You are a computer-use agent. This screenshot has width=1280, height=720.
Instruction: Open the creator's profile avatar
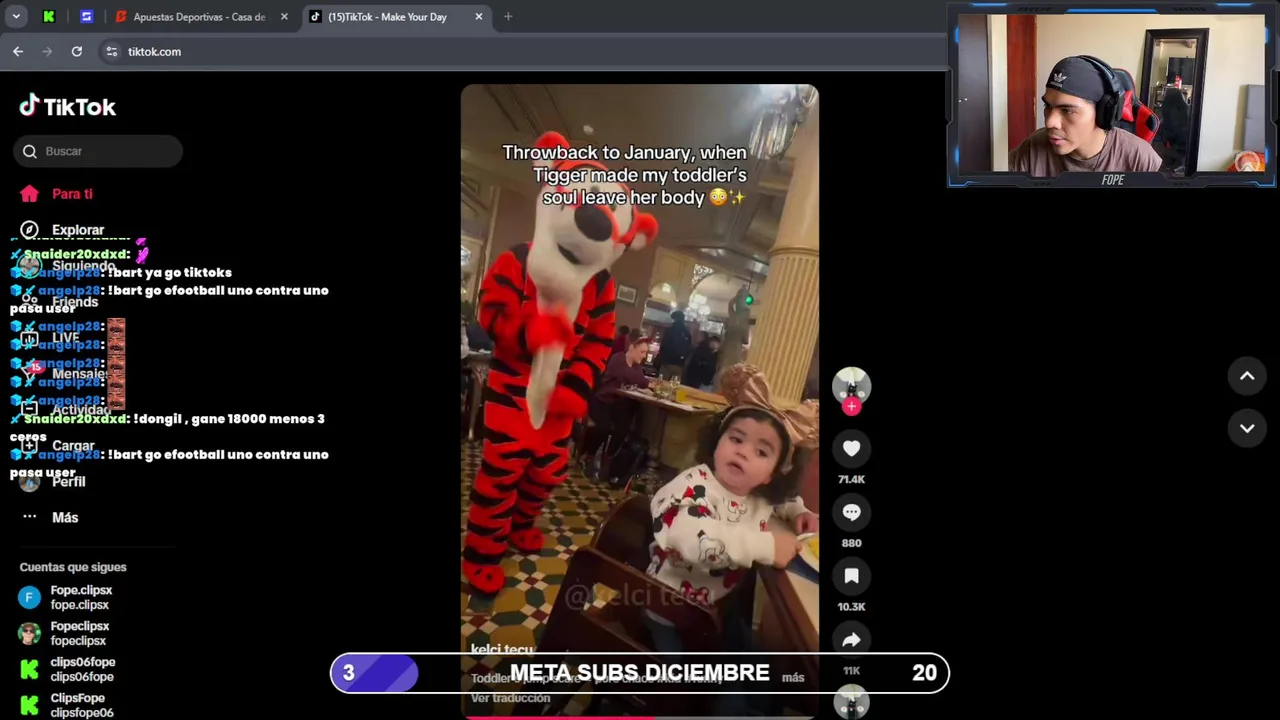click(851, 385)
